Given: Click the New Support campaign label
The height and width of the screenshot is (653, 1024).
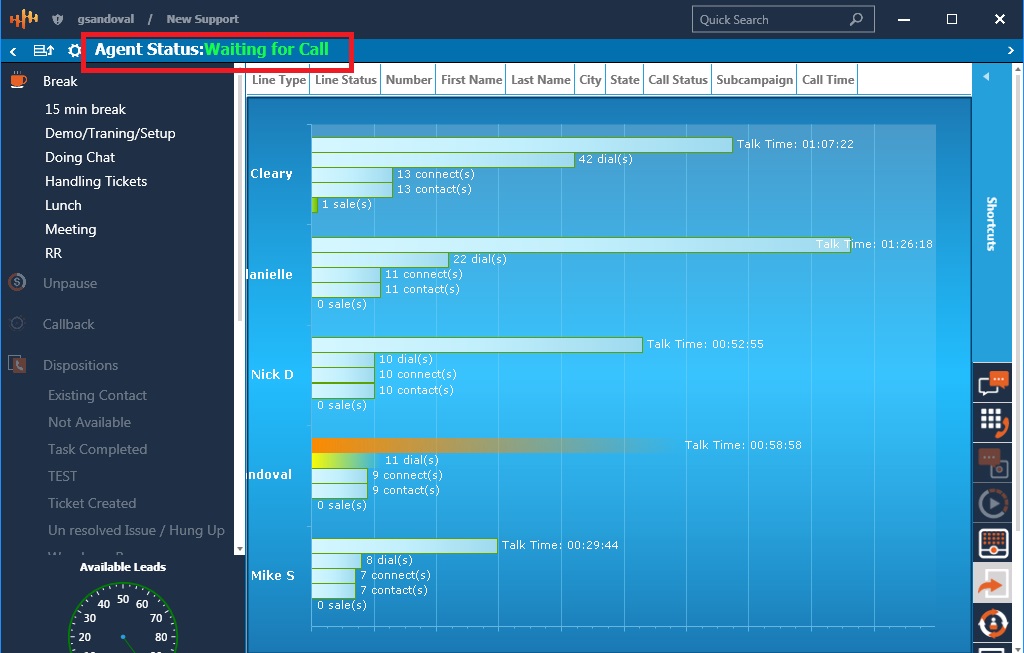Looking at the screenshot, I should click(x=202, y=19).
